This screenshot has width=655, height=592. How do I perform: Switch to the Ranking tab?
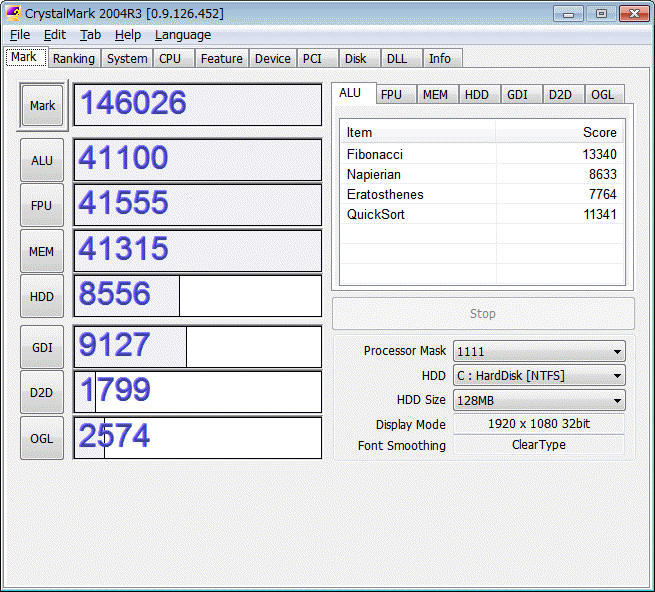(74, 58)
